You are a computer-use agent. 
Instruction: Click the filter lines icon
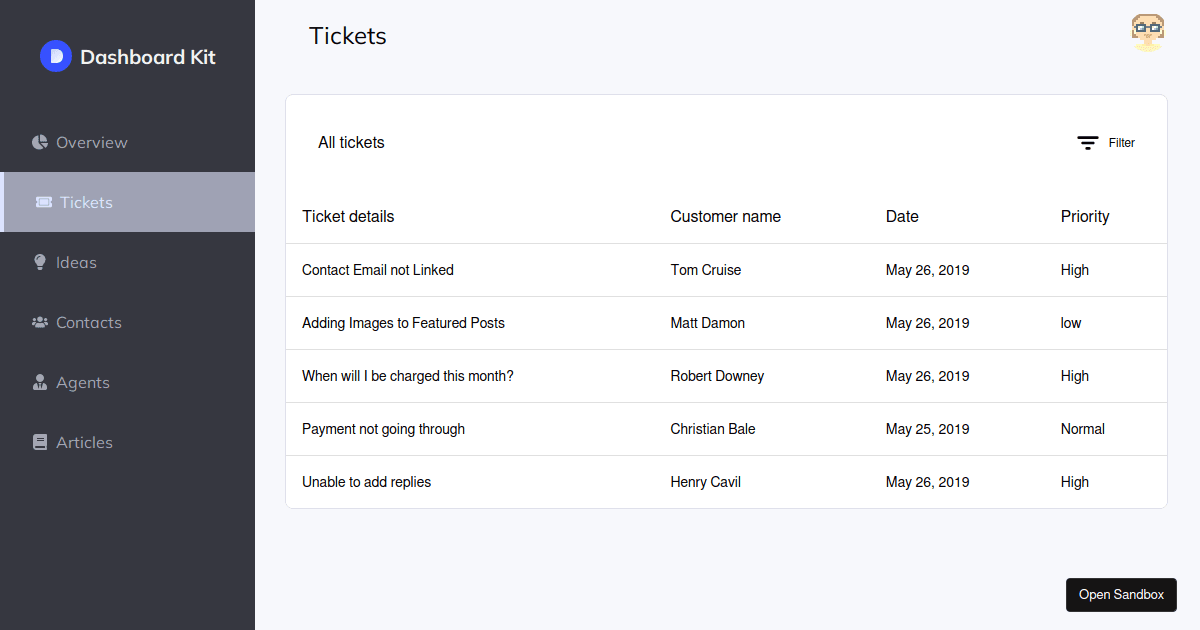(1088, 143)
